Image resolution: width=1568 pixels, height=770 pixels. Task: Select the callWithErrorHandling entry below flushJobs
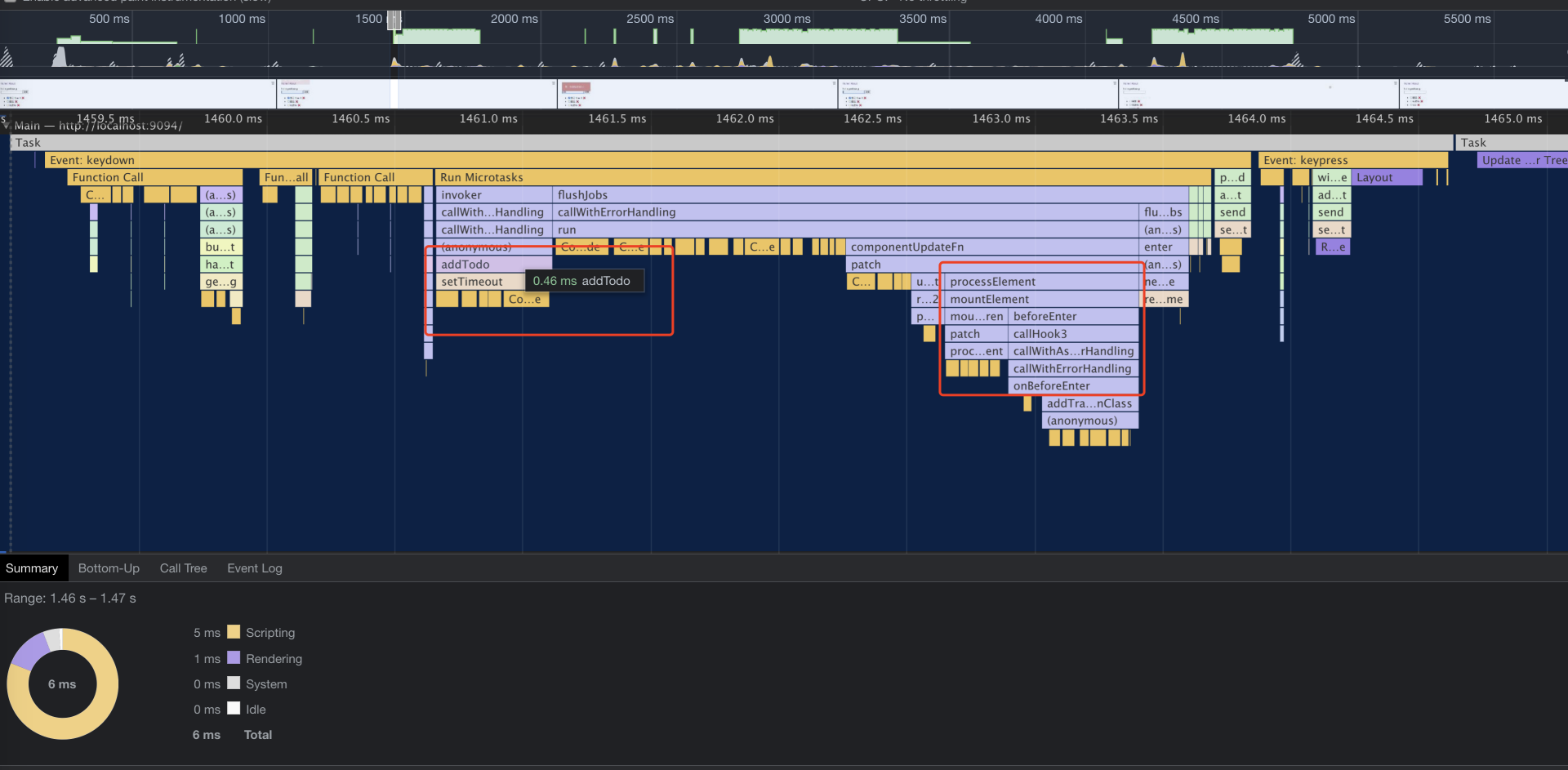click(845, 212)
